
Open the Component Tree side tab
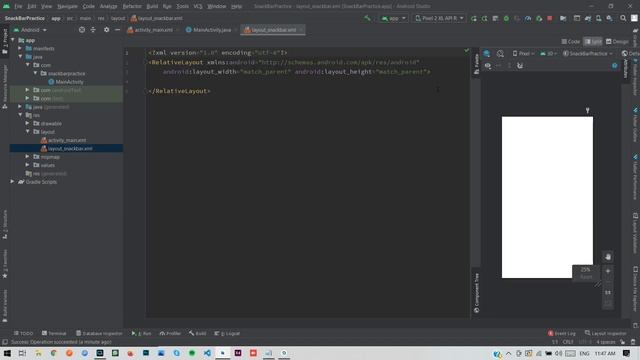coord(476,293)
